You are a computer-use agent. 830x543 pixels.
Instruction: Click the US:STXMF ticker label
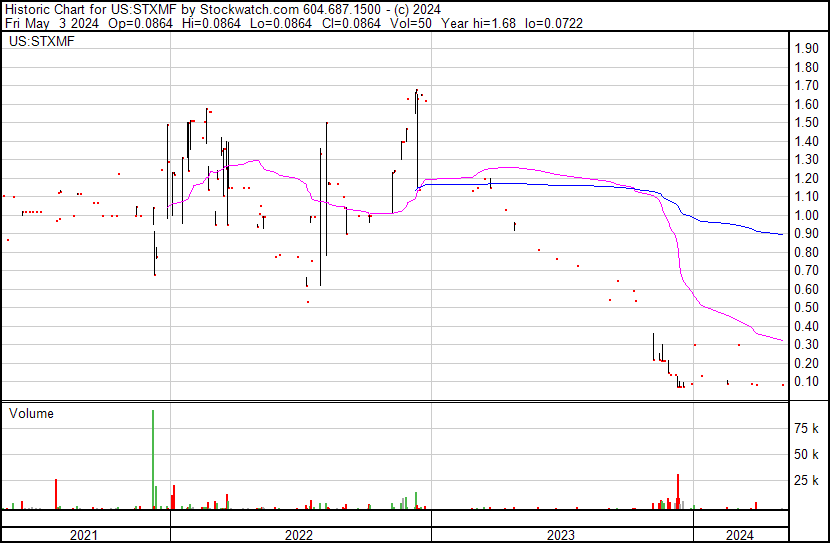coord(41,41)
